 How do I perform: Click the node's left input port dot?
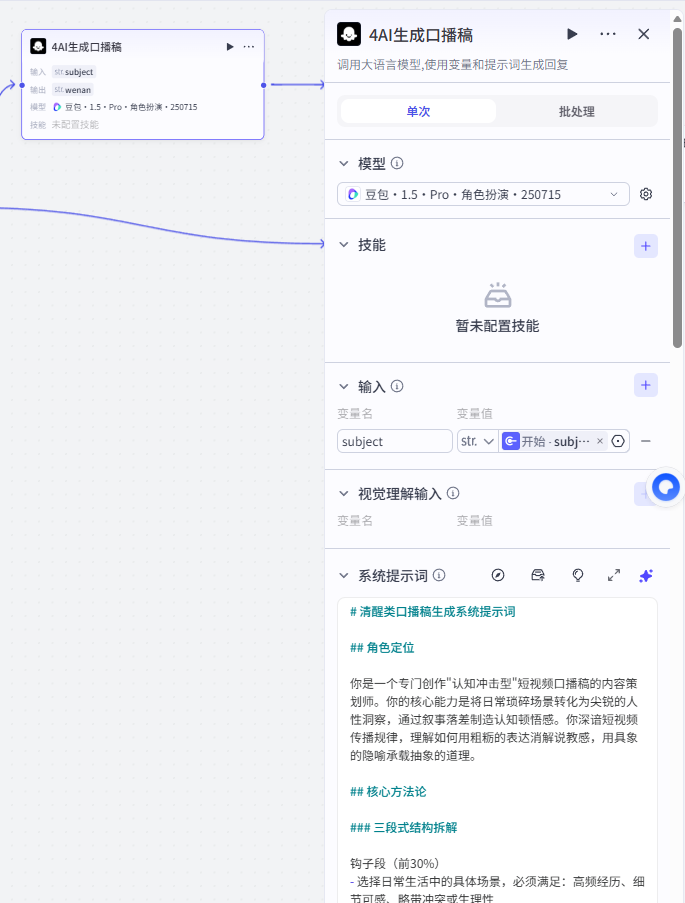pos(22,85)
